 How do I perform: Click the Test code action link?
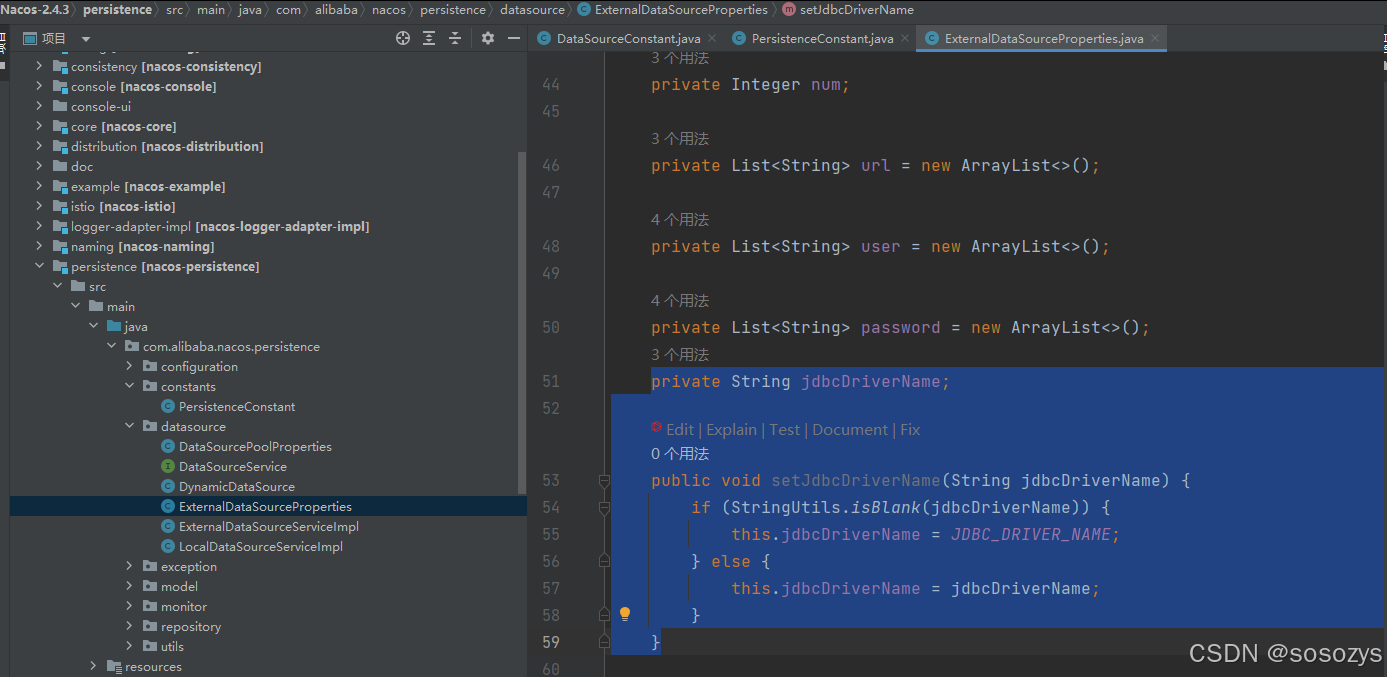784,429
